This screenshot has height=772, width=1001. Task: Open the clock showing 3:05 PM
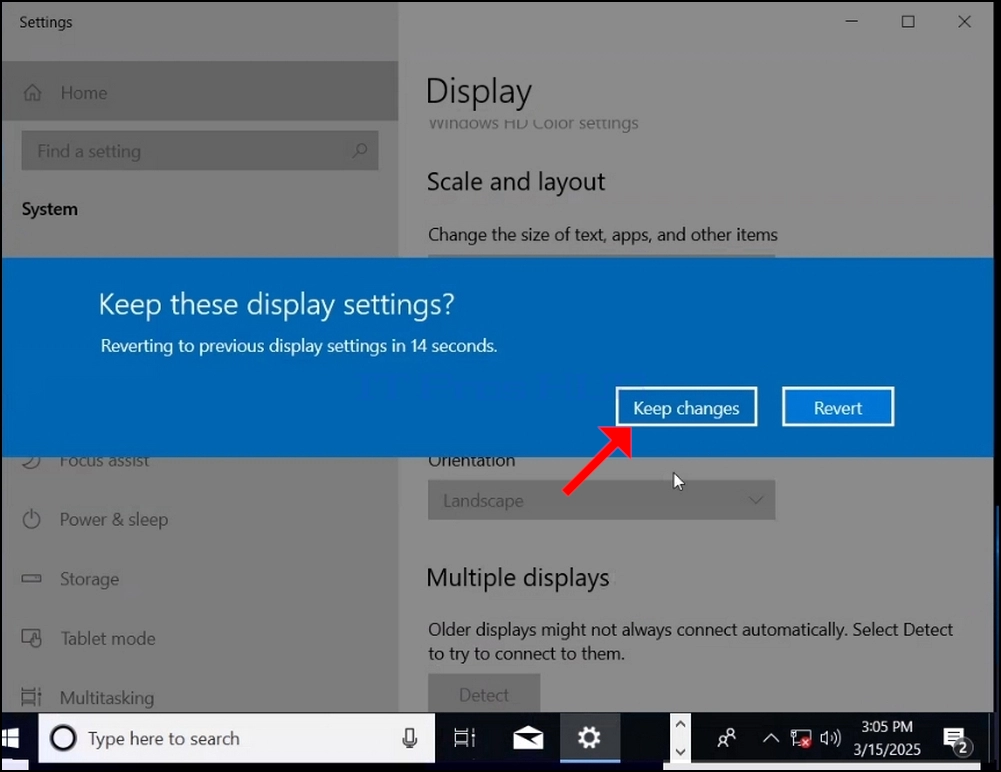887,738
